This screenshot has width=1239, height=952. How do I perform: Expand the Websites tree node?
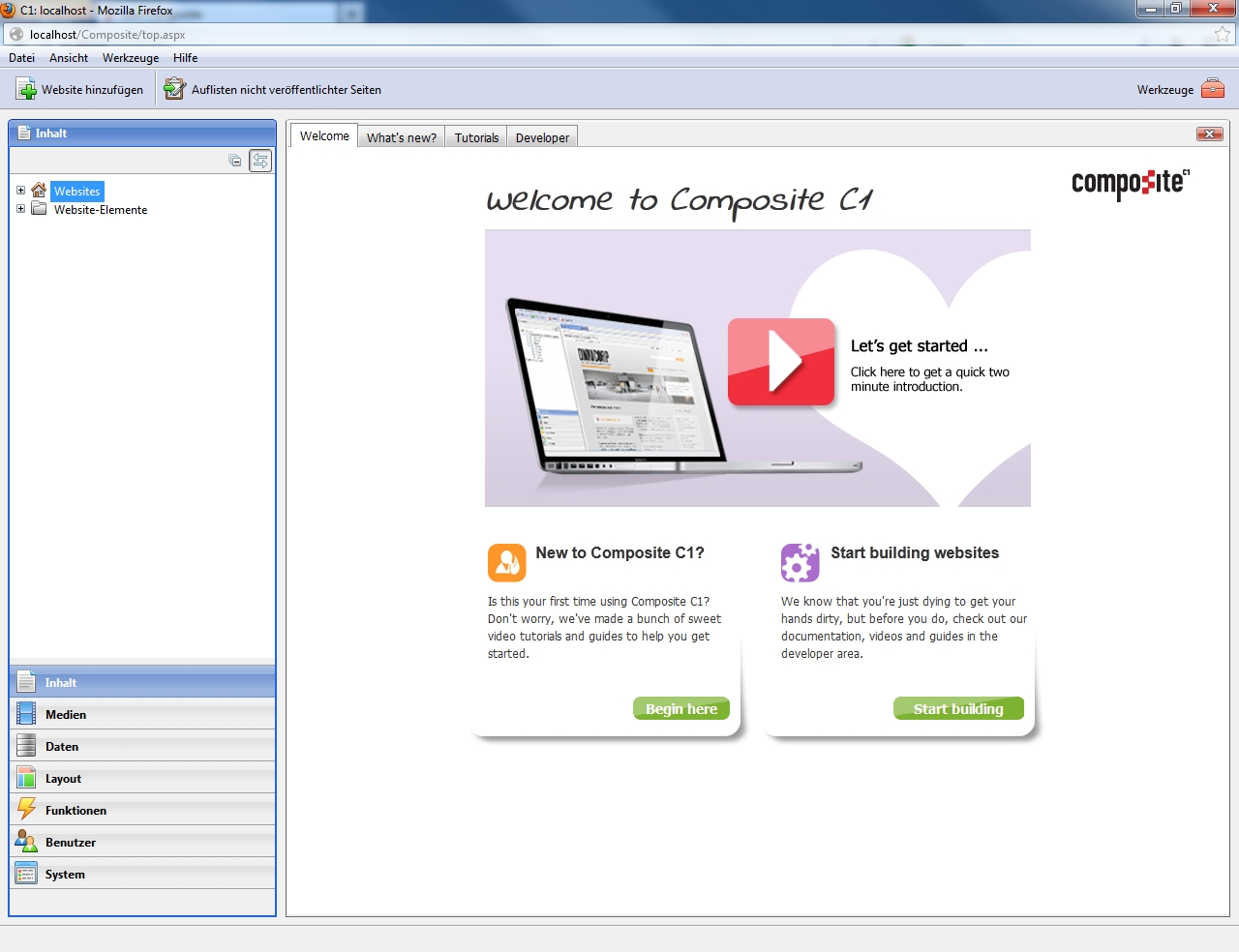coord(20,191)
